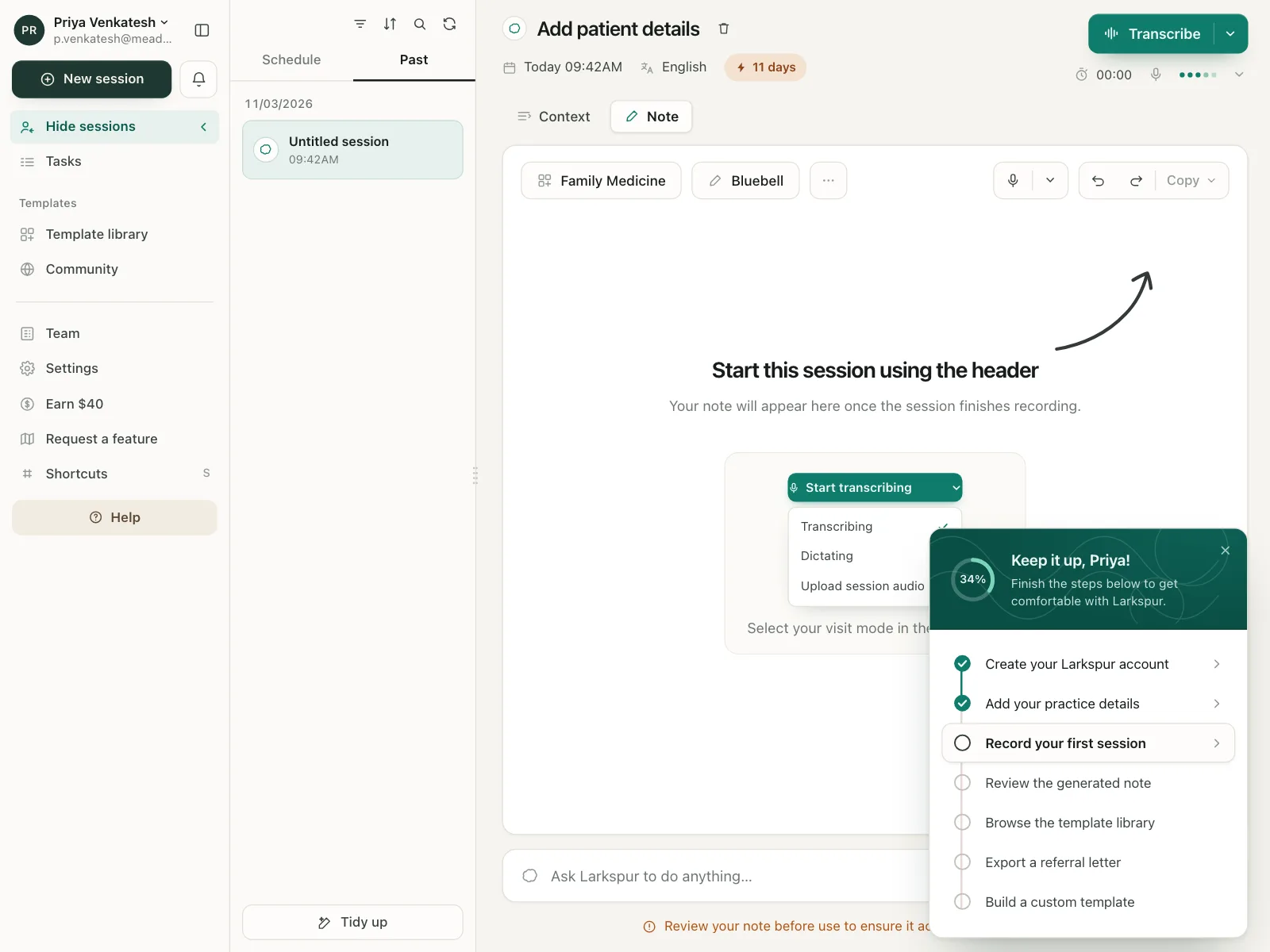Screen dimensions: 1270x952
Task: Click the 11/03/2026 date header
Action: [x=279, y=104]
